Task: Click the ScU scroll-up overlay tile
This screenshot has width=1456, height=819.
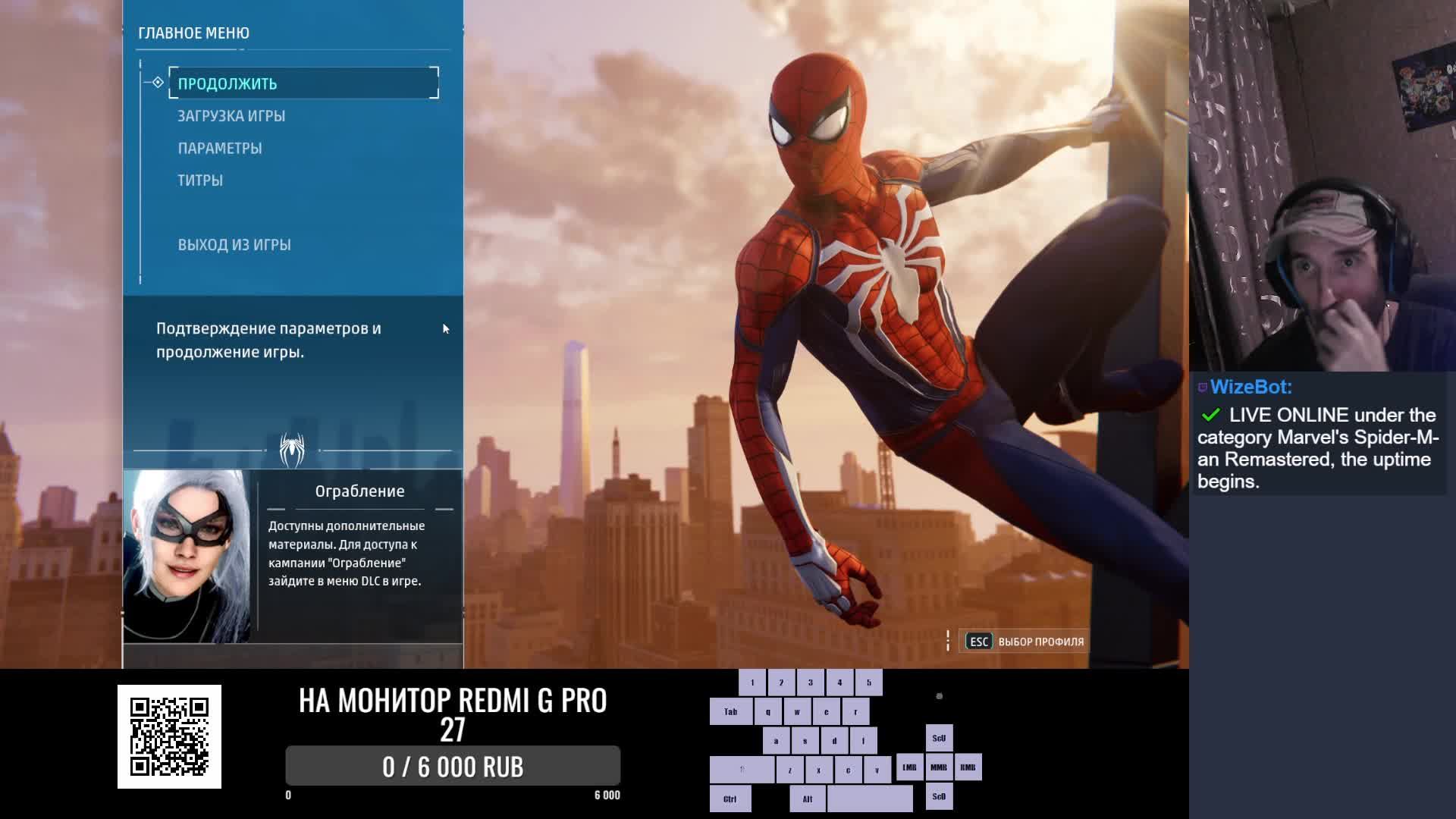Action: 939,738
